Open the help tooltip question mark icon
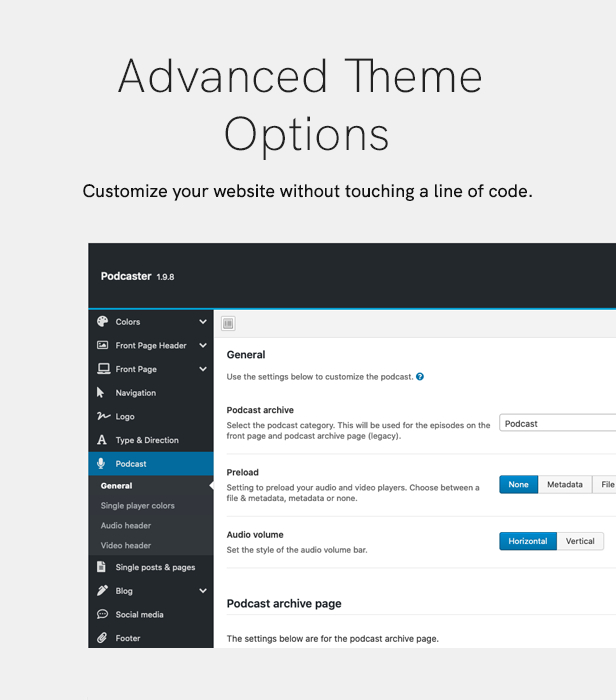This screenshot has height=700, width=616. click(420, 376)
